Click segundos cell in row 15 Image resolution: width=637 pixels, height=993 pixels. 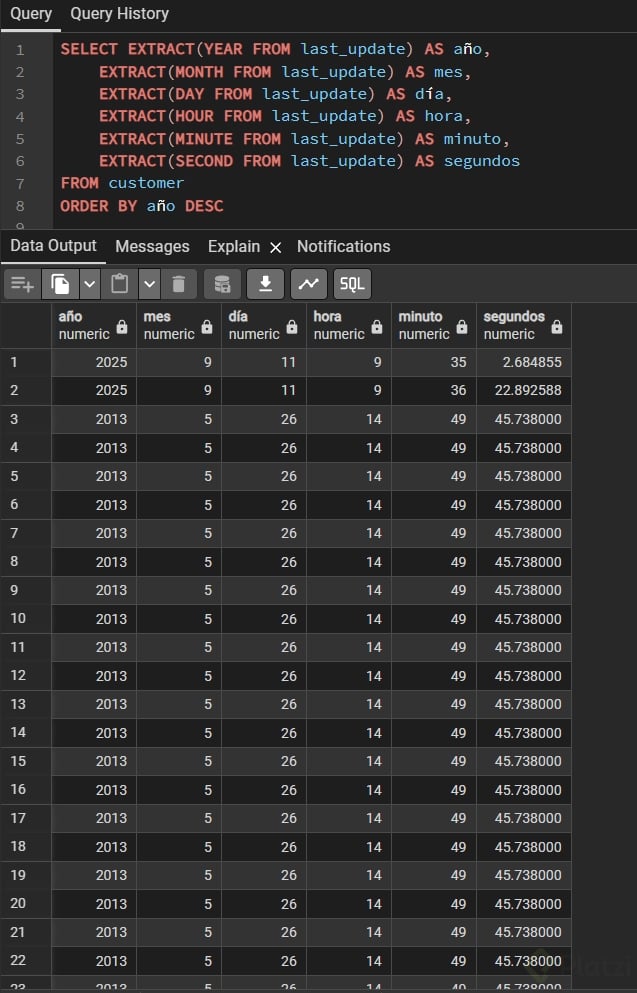coord(524,761)
